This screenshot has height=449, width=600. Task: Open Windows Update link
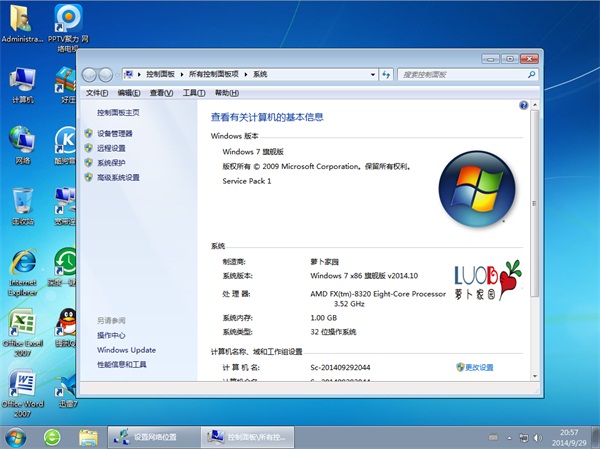tap(126, 350)
